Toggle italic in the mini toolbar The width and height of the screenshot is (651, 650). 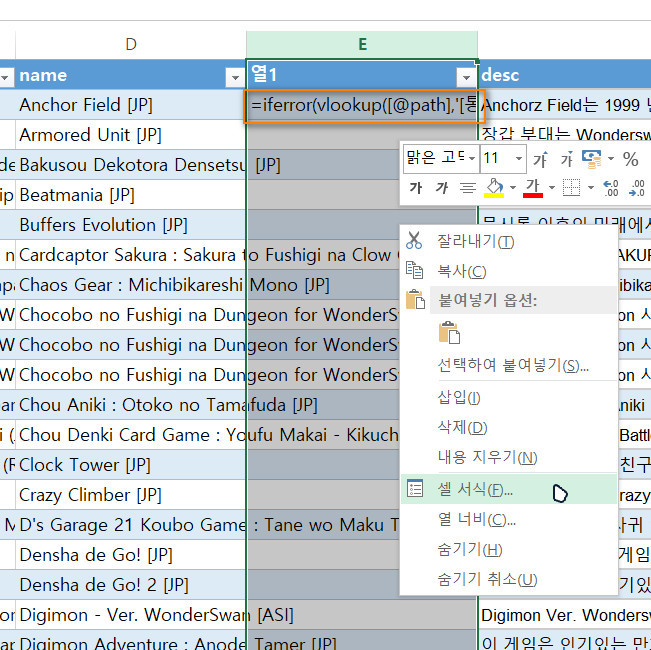442,188
